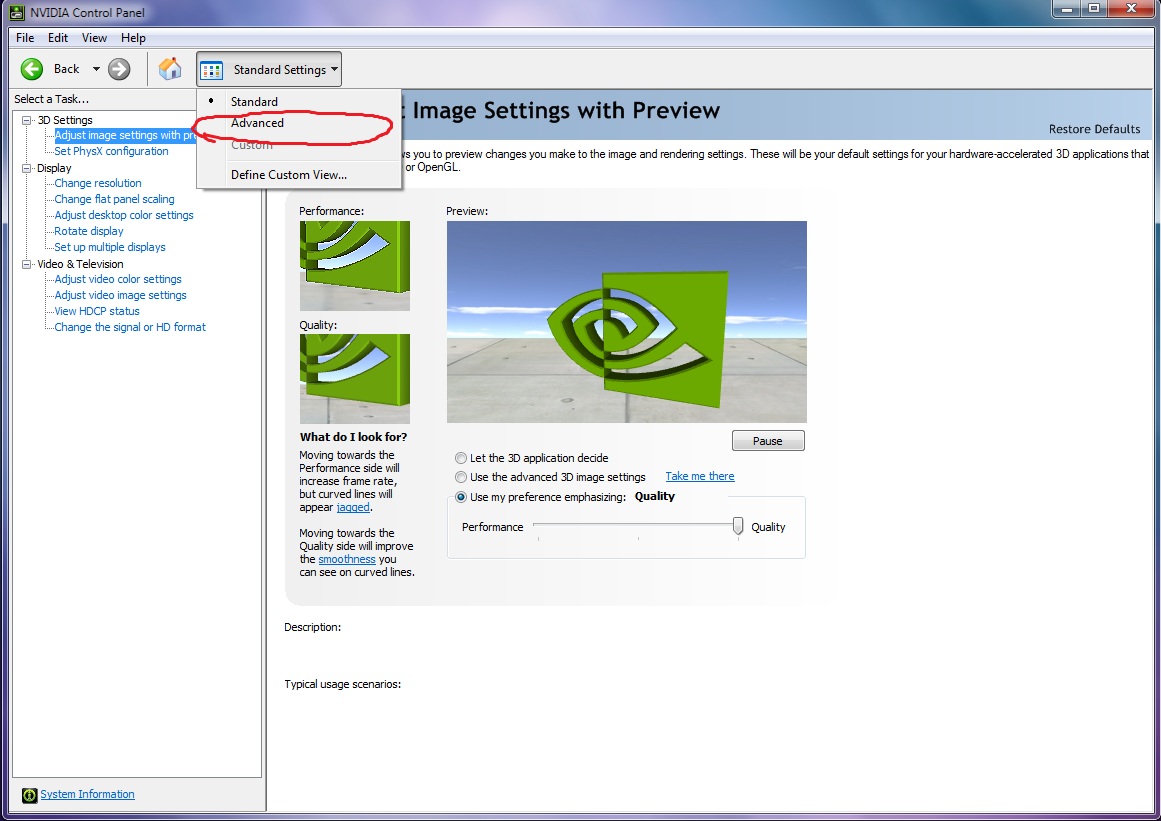The height and width of the screenshot is (821, 1161).
Task: Open the Help menu
Action: [133, 38]
